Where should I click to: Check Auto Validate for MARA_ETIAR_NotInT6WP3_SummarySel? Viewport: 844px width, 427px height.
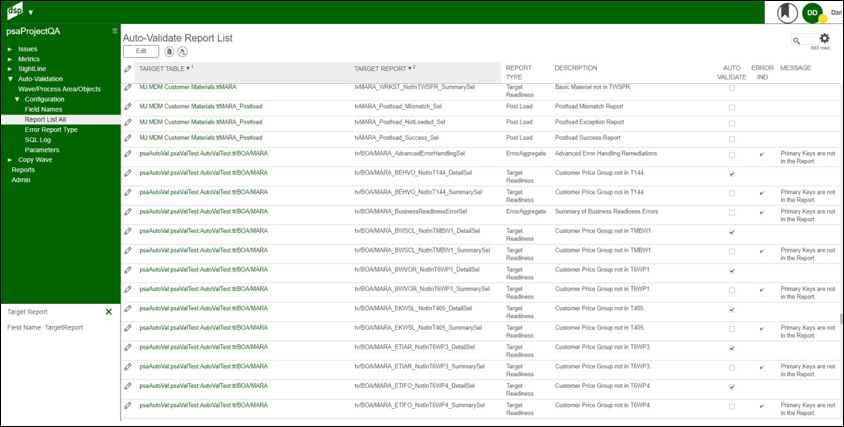pyautogui.click(x=731, y=368)
